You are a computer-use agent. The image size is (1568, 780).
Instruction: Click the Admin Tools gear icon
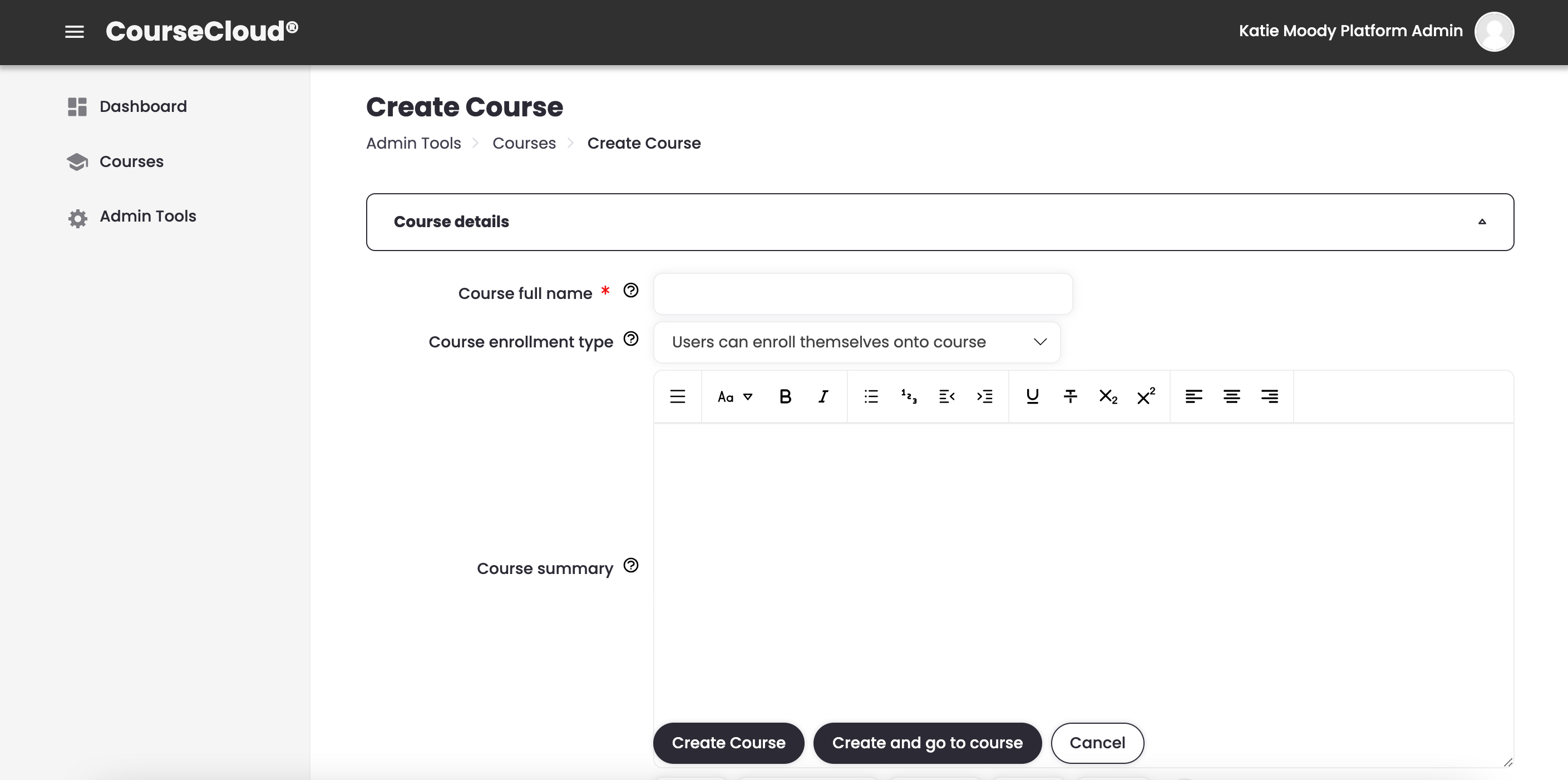pyautogui.click(x=77, y=218)
